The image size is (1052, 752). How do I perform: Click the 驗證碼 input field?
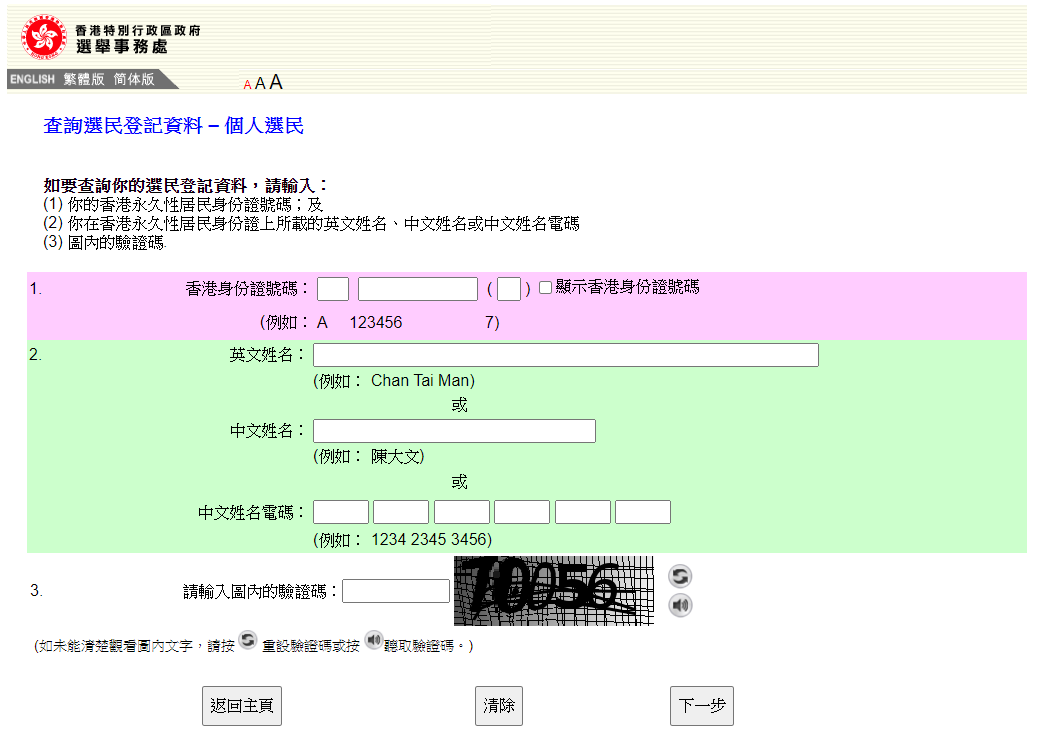pos(395,591)
